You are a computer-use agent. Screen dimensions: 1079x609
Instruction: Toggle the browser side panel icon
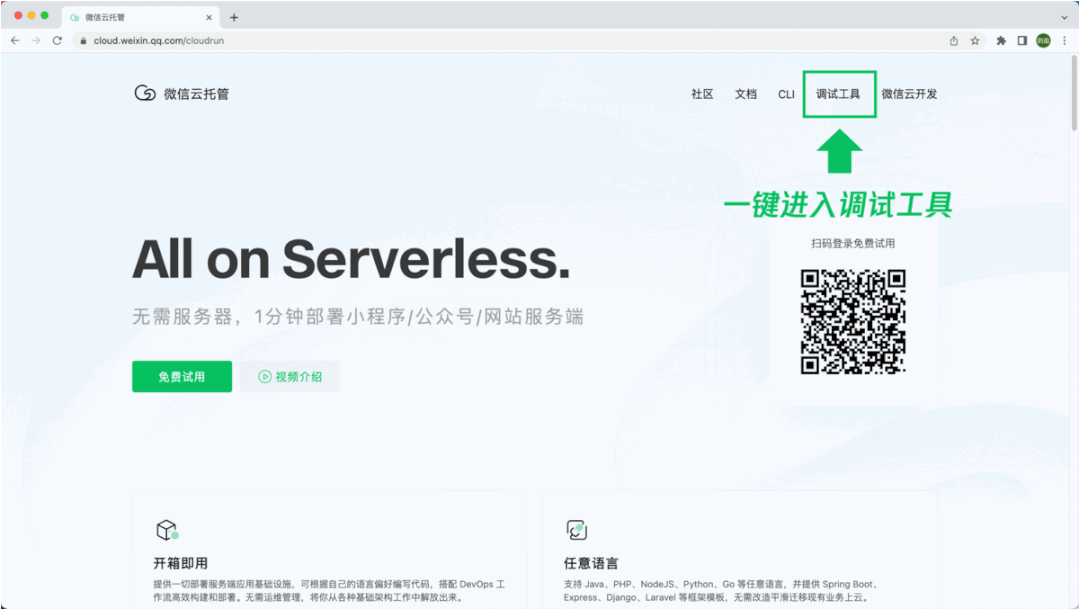click(1023, 41)
